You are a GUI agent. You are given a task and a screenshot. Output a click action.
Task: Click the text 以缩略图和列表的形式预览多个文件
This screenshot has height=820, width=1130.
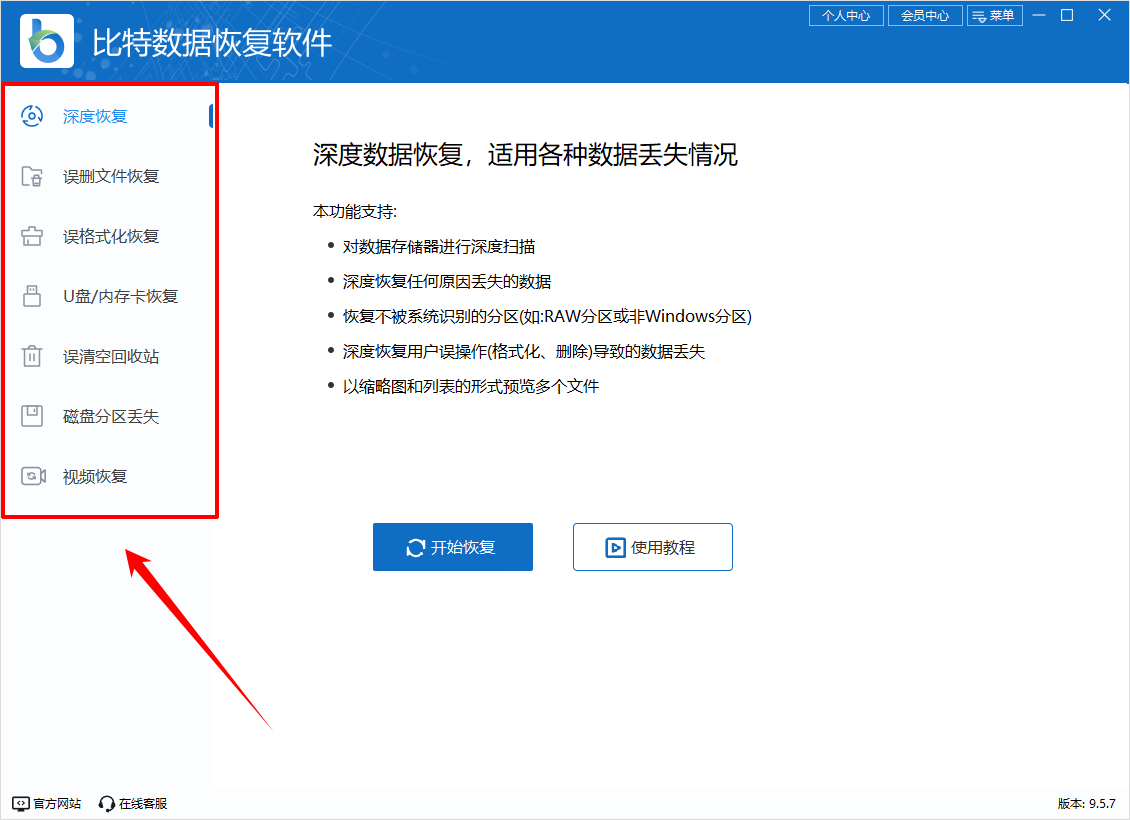coord(471,386)
